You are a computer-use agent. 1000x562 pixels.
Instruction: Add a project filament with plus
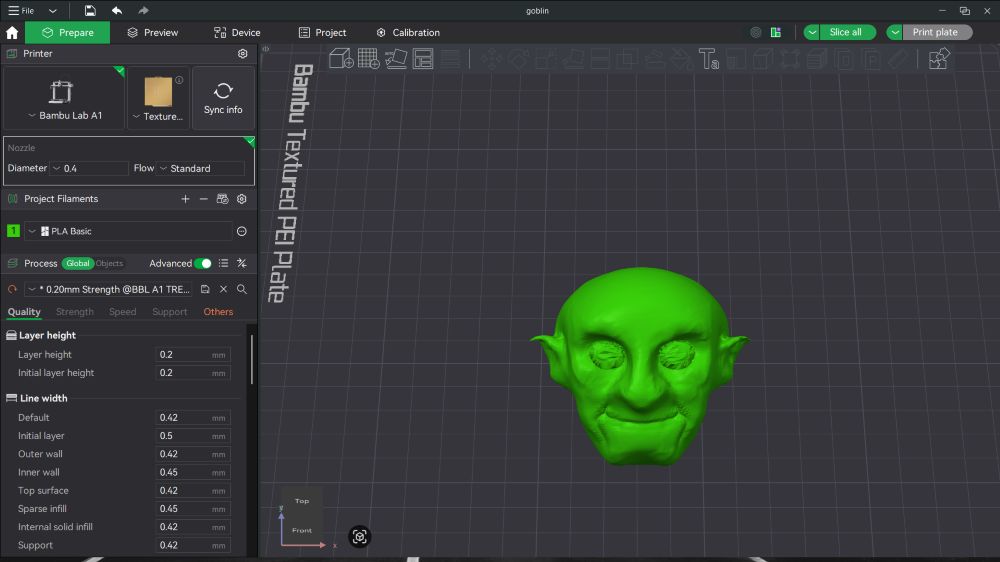(x=185, y=199)
